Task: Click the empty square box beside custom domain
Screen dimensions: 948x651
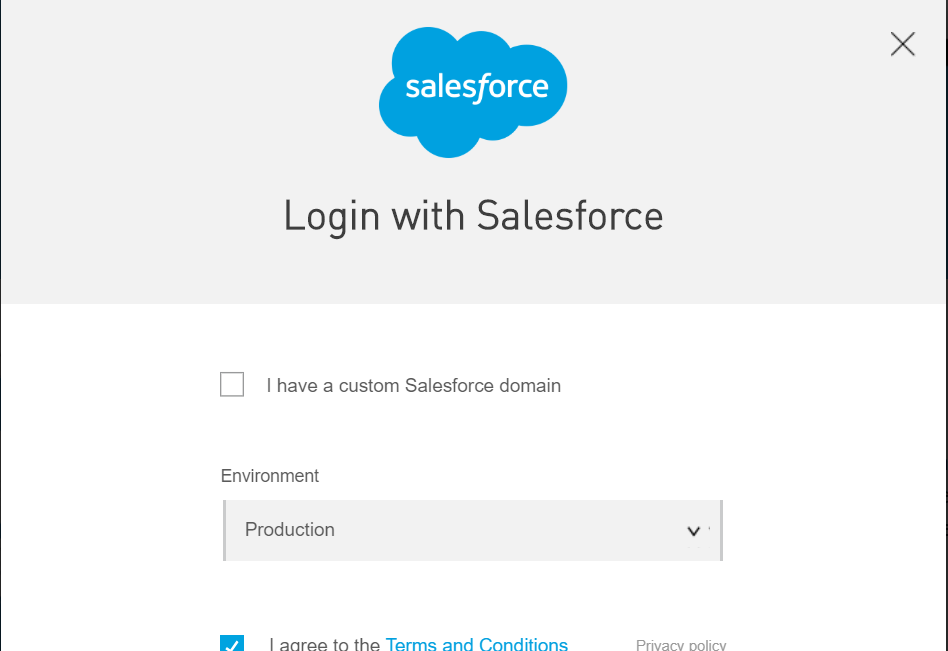Action: click(232, 385)
